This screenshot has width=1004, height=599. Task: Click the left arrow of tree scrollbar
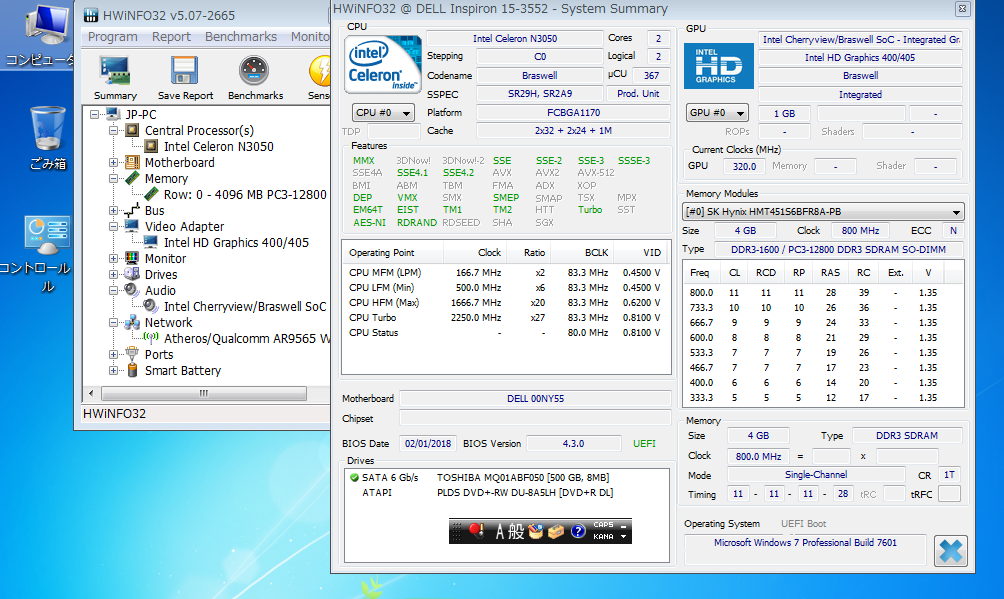[x=91, y=393]
